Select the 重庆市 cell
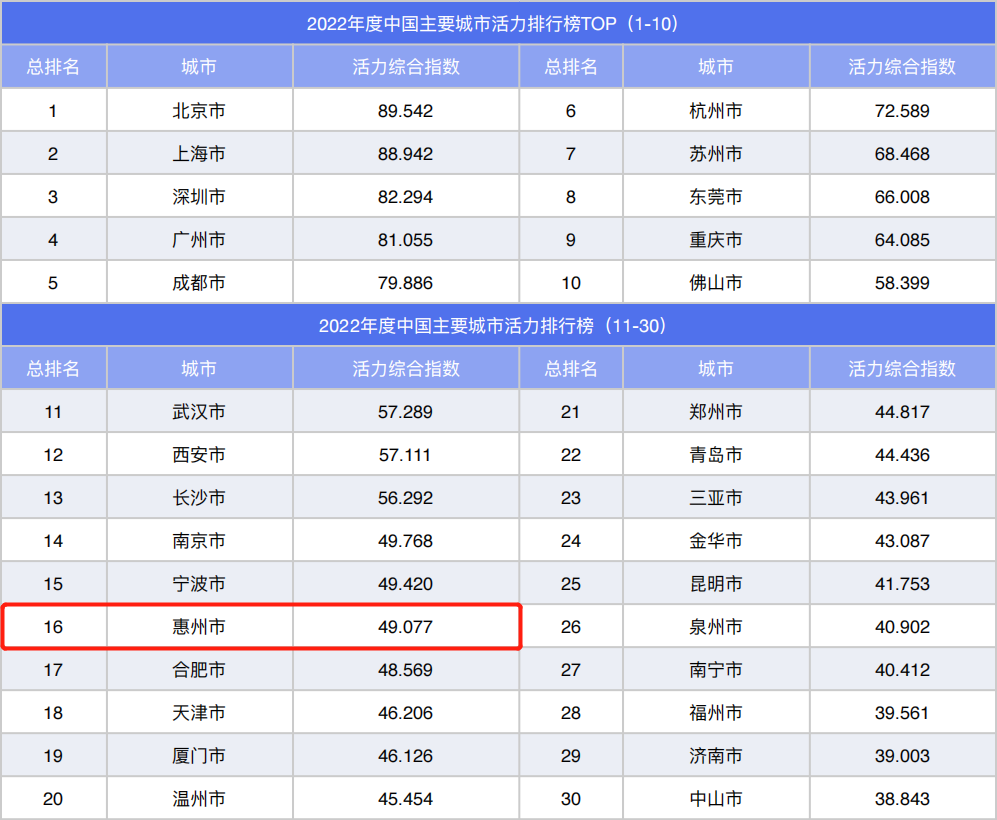997x820 pixels. point(715,240)
